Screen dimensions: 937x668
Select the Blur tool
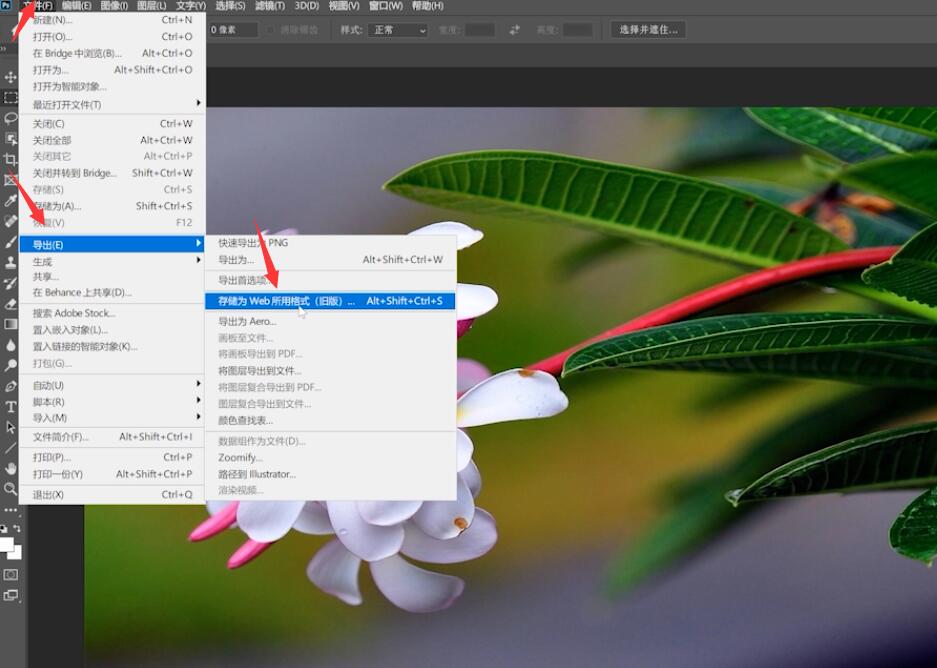pyautogui.click(x=10, y=345)
